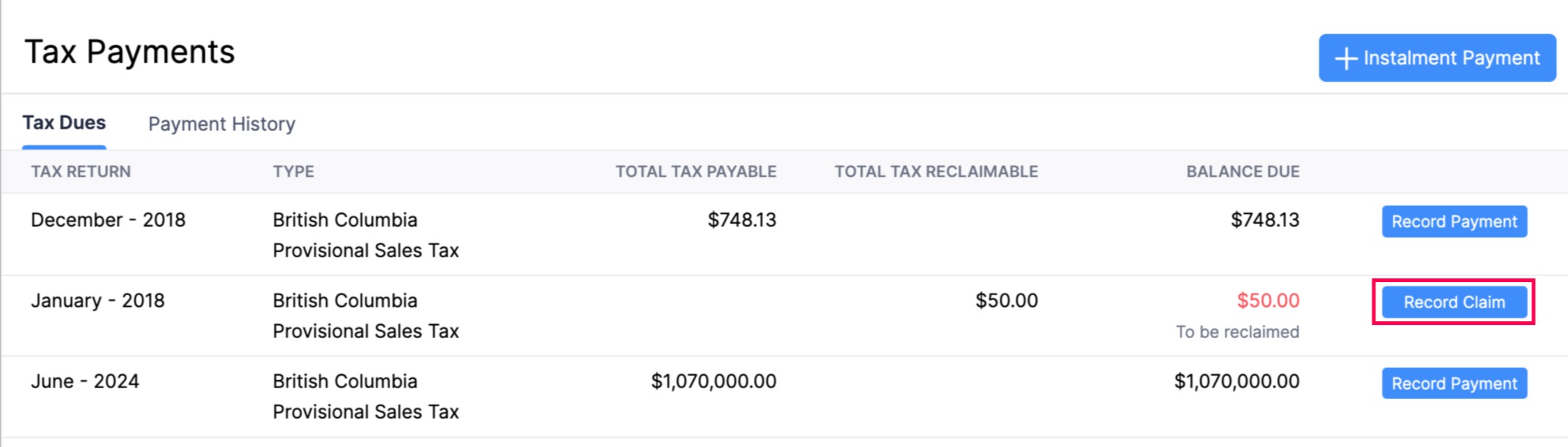Open the Payment History tab
Image resolution: width=1568 pixels, height=447 pixels.
222,124
